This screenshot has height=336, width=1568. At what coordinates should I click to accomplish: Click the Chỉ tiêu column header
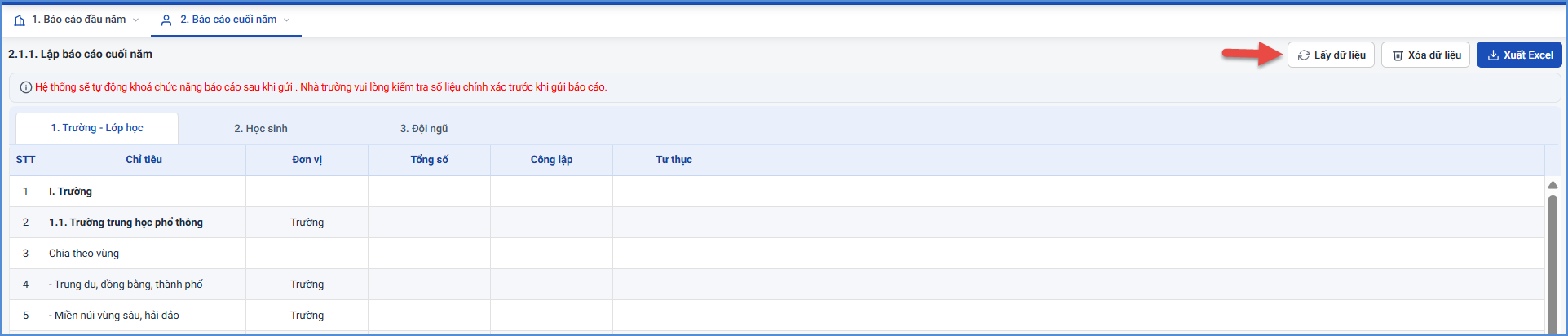pos(144,160)
